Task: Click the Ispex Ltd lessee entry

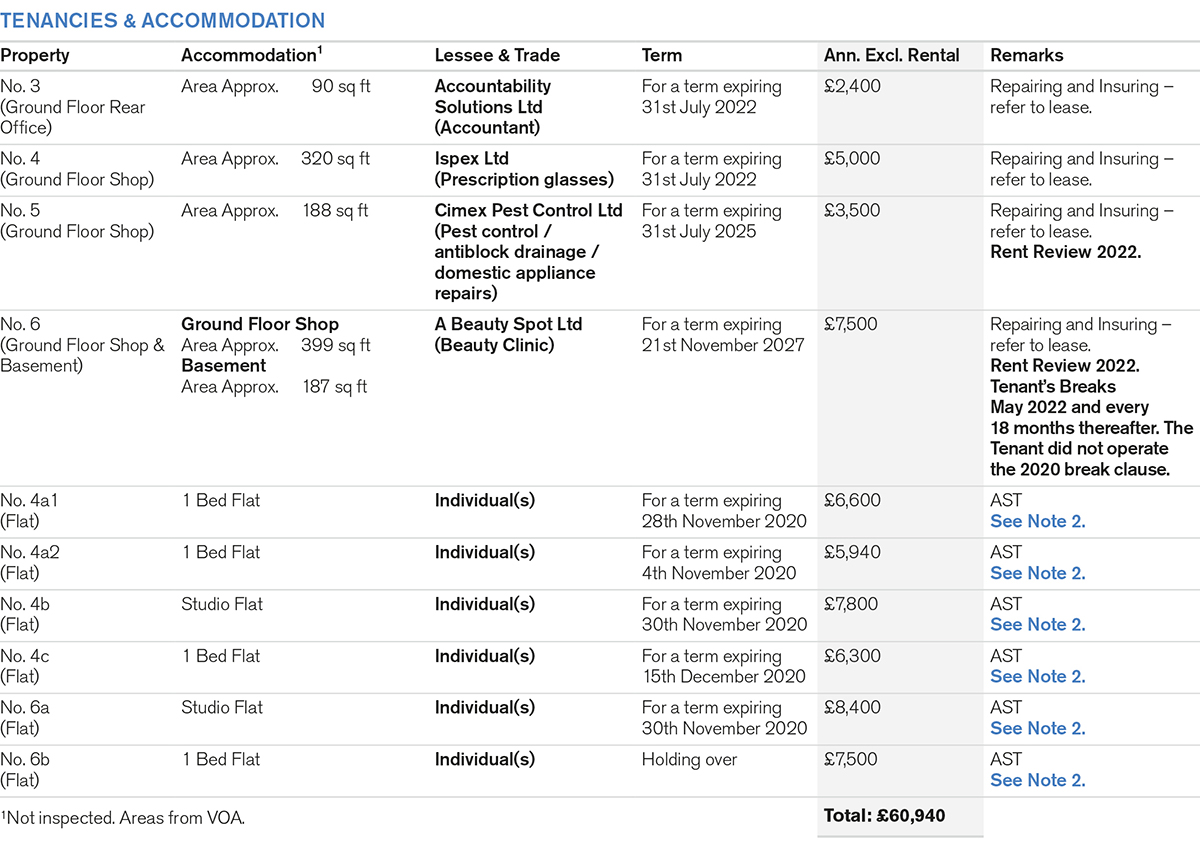Action: pos(471,159)
